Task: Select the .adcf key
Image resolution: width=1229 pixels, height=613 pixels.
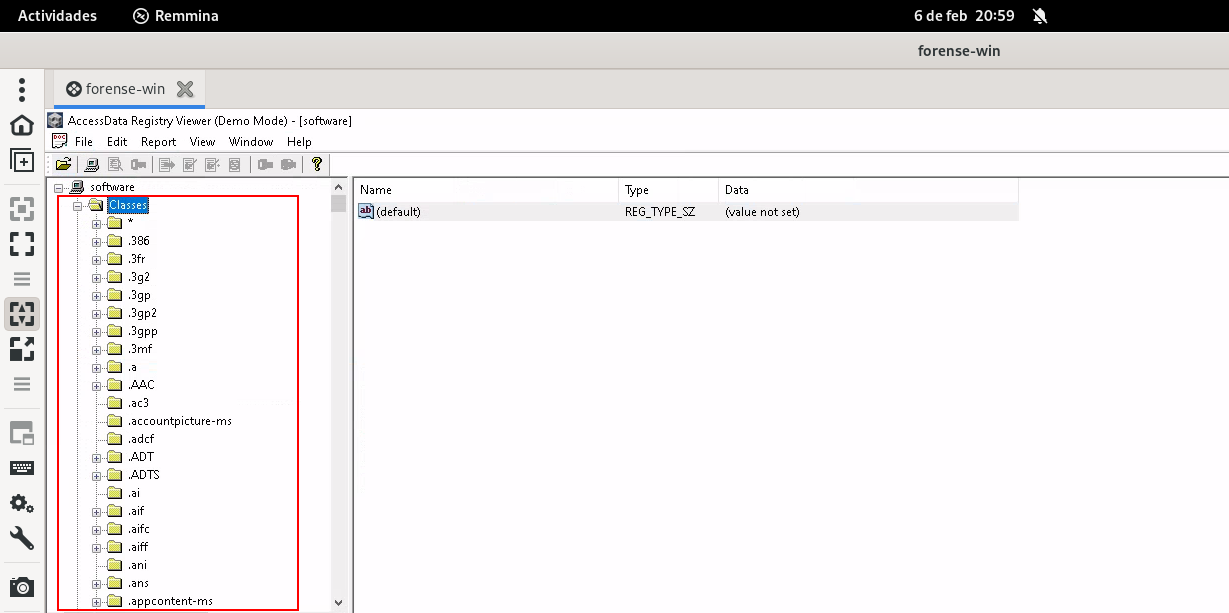Action: tap(141, 439)
